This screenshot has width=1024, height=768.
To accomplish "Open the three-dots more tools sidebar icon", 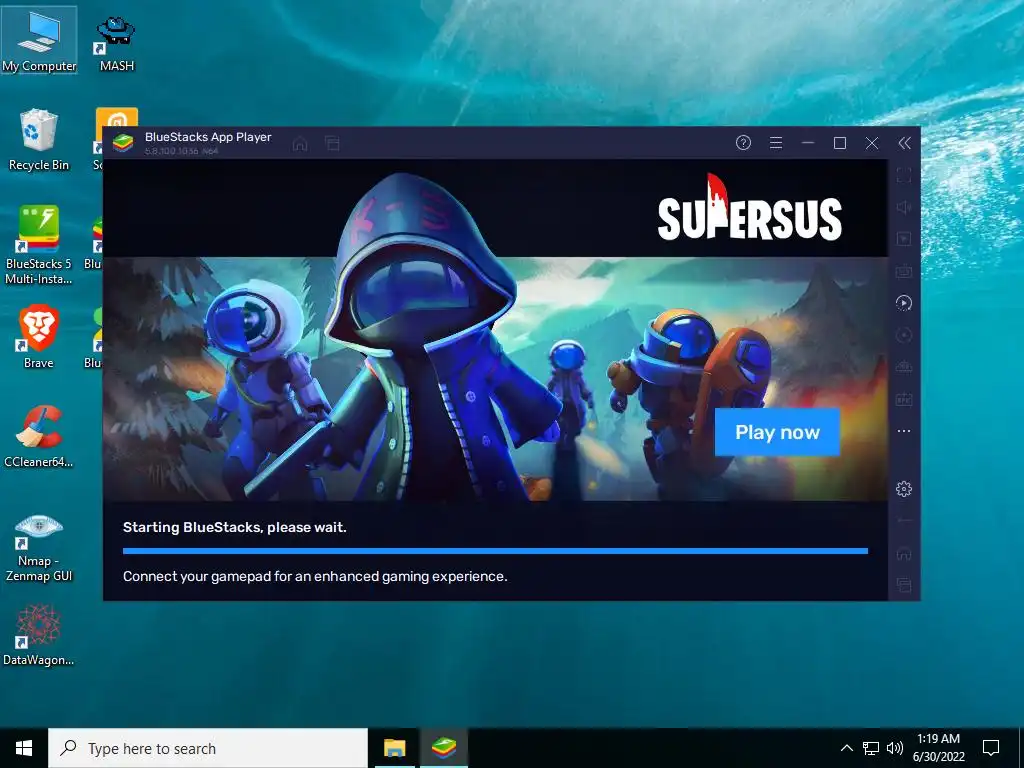I will coord(904,431).
